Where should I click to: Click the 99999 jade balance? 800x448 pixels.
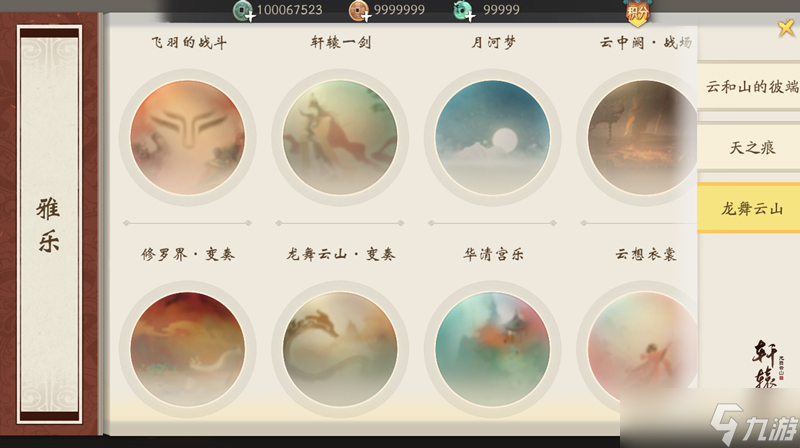point(501,10)
